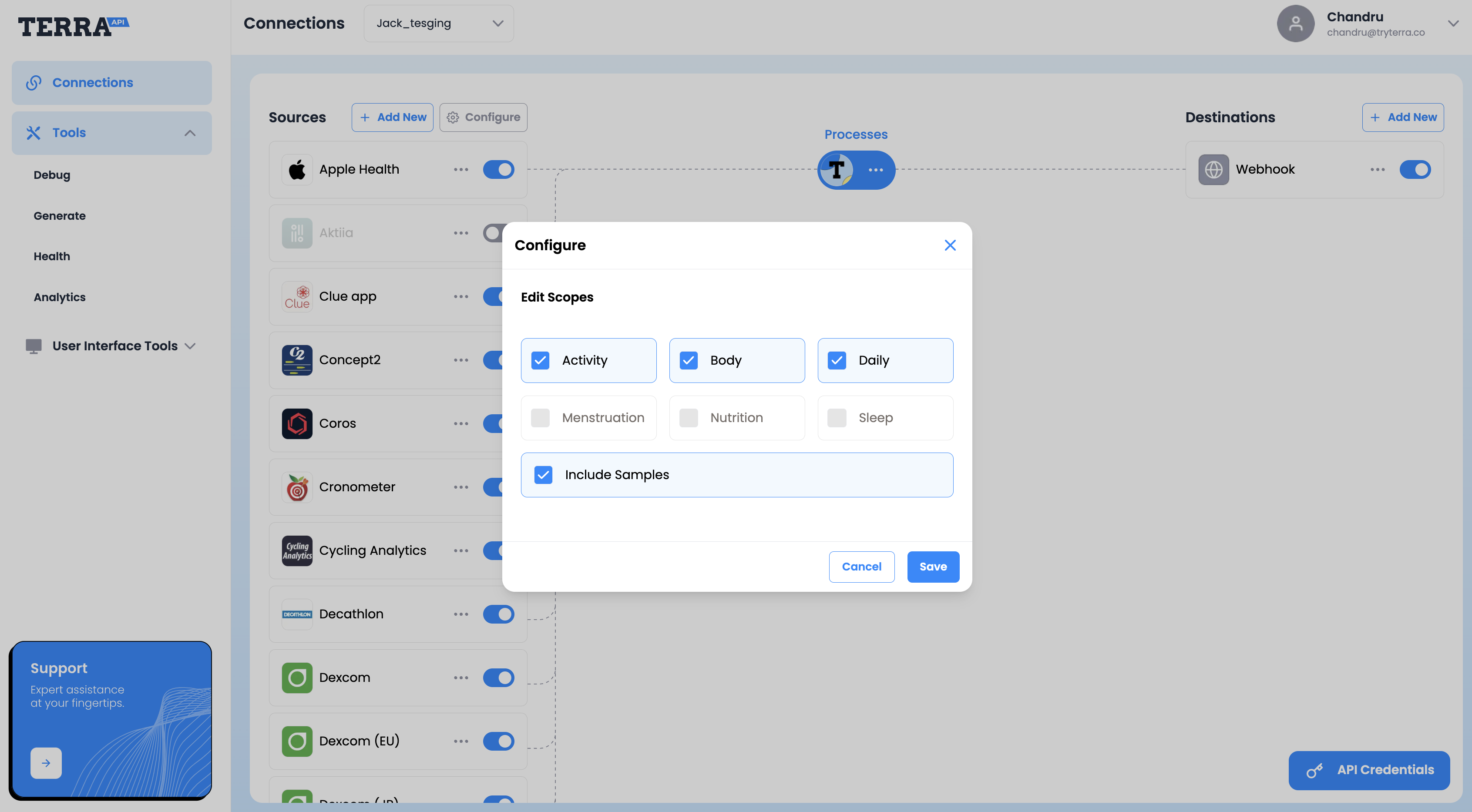
Task: Click the Apple Health source icon
Action: [x=296, y=169]
